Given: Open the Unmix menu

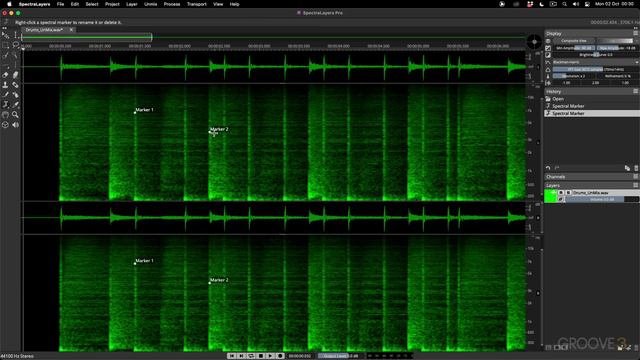Looking at the screenshot, I should pos(150,4).
